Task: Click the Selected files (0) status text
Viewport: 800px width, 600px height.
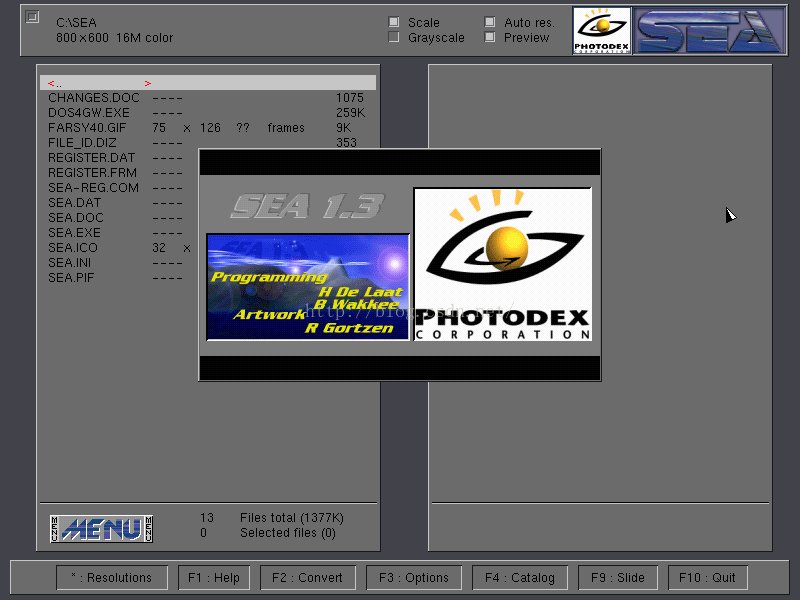Action: (x=288, y=533)
